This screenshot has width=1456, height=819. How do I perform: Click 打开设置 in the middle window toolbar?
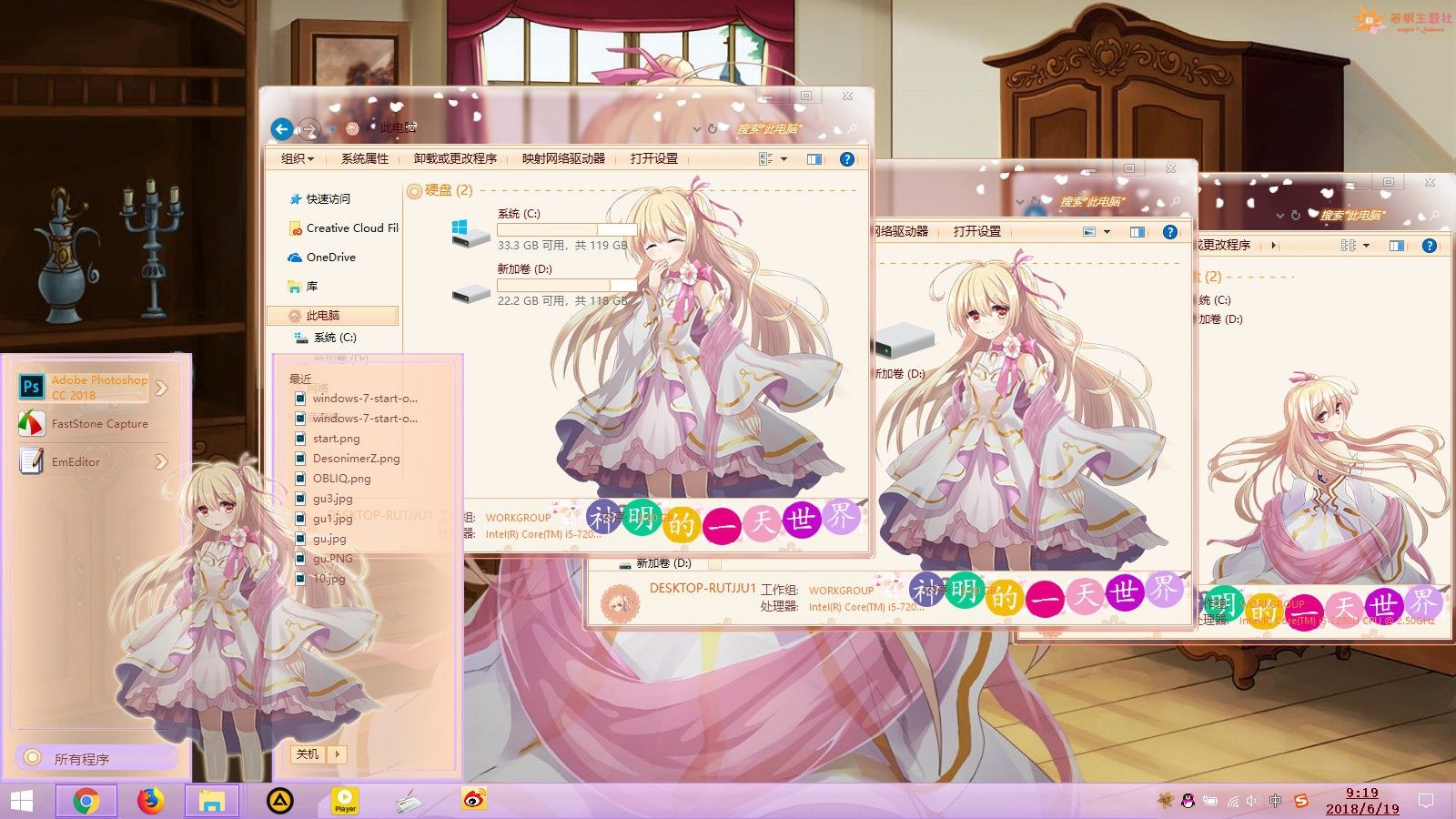[977, 232]
